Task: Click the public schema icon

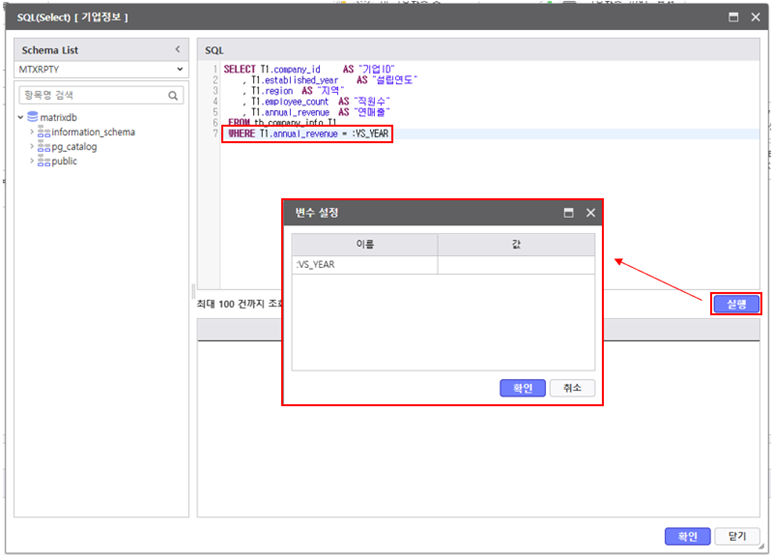Action: coord(43,161)
